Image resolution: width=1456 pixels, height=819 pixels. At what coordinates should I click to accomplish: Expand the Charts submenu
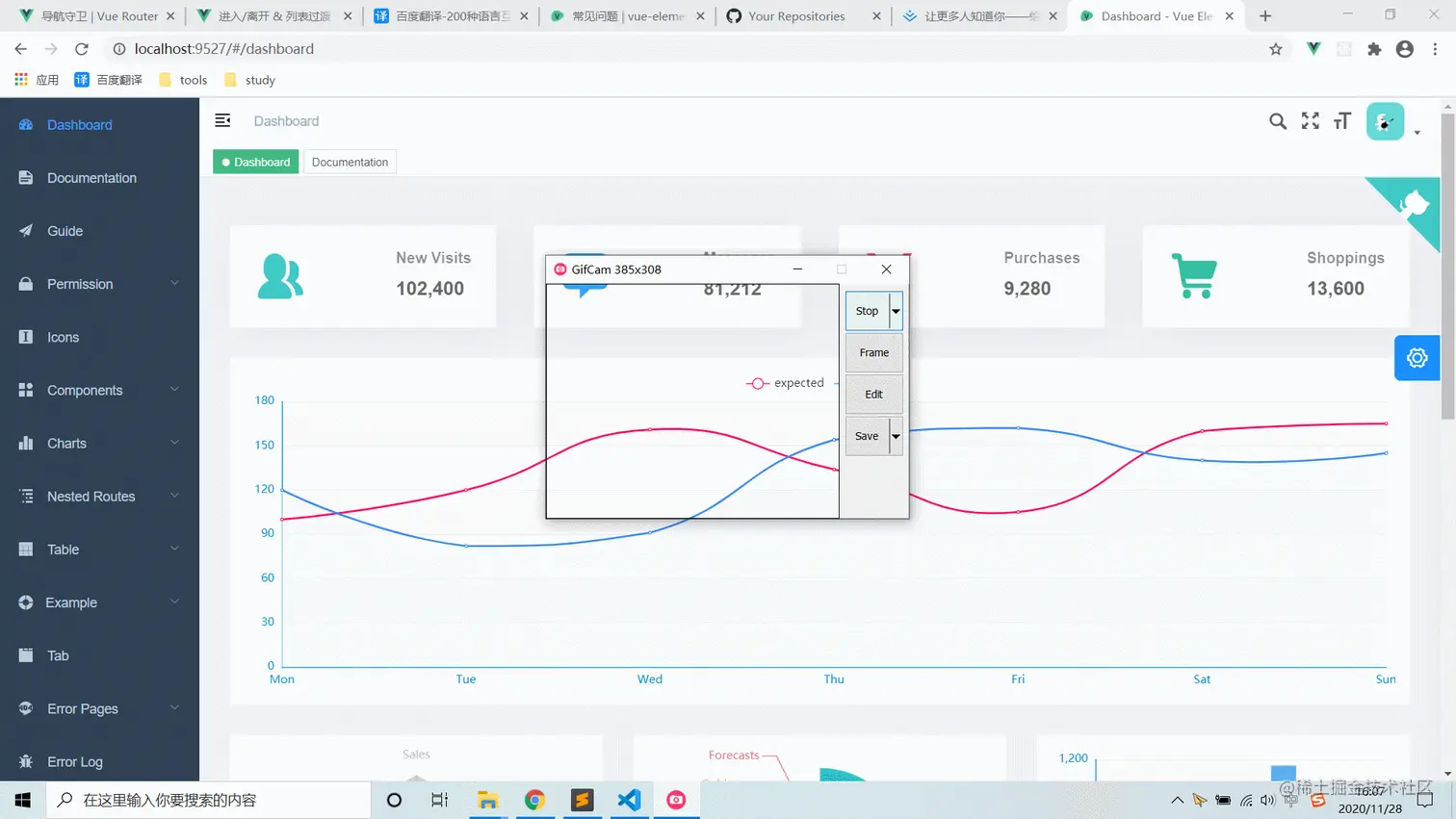point(99,444)
